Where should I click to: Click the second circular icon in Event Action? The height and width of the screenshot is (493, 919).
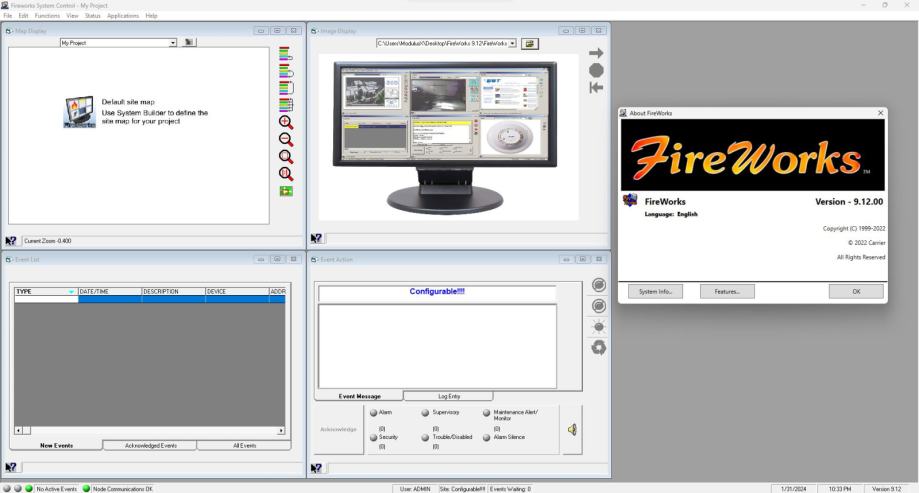click(x=598, y=306)
